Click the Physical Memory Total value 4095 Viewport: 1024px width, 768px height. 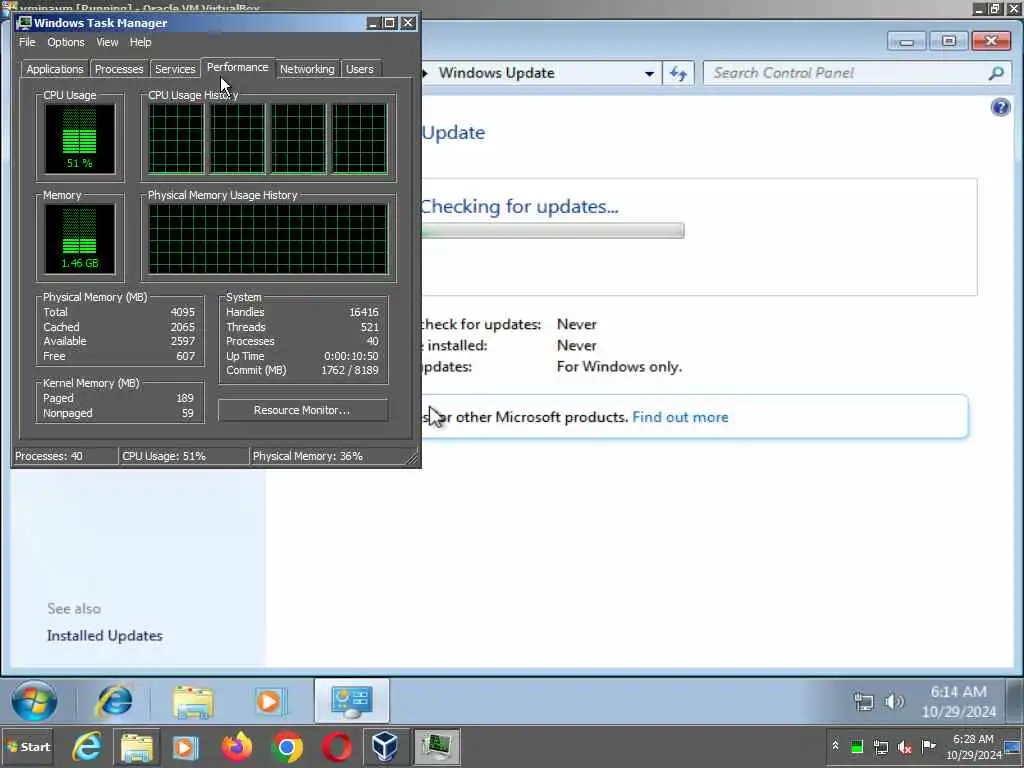pos(182,312)
